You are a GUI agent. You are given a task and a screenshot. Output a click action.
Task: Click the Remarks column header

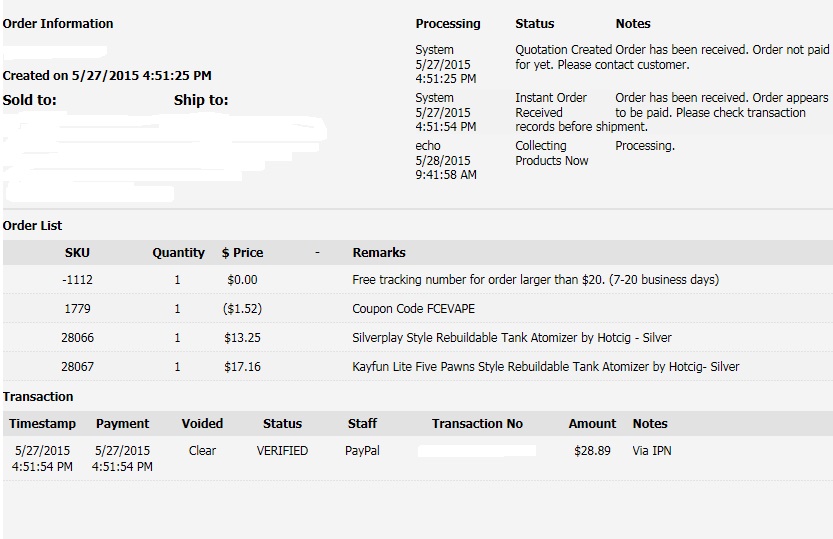pos(379,253)
